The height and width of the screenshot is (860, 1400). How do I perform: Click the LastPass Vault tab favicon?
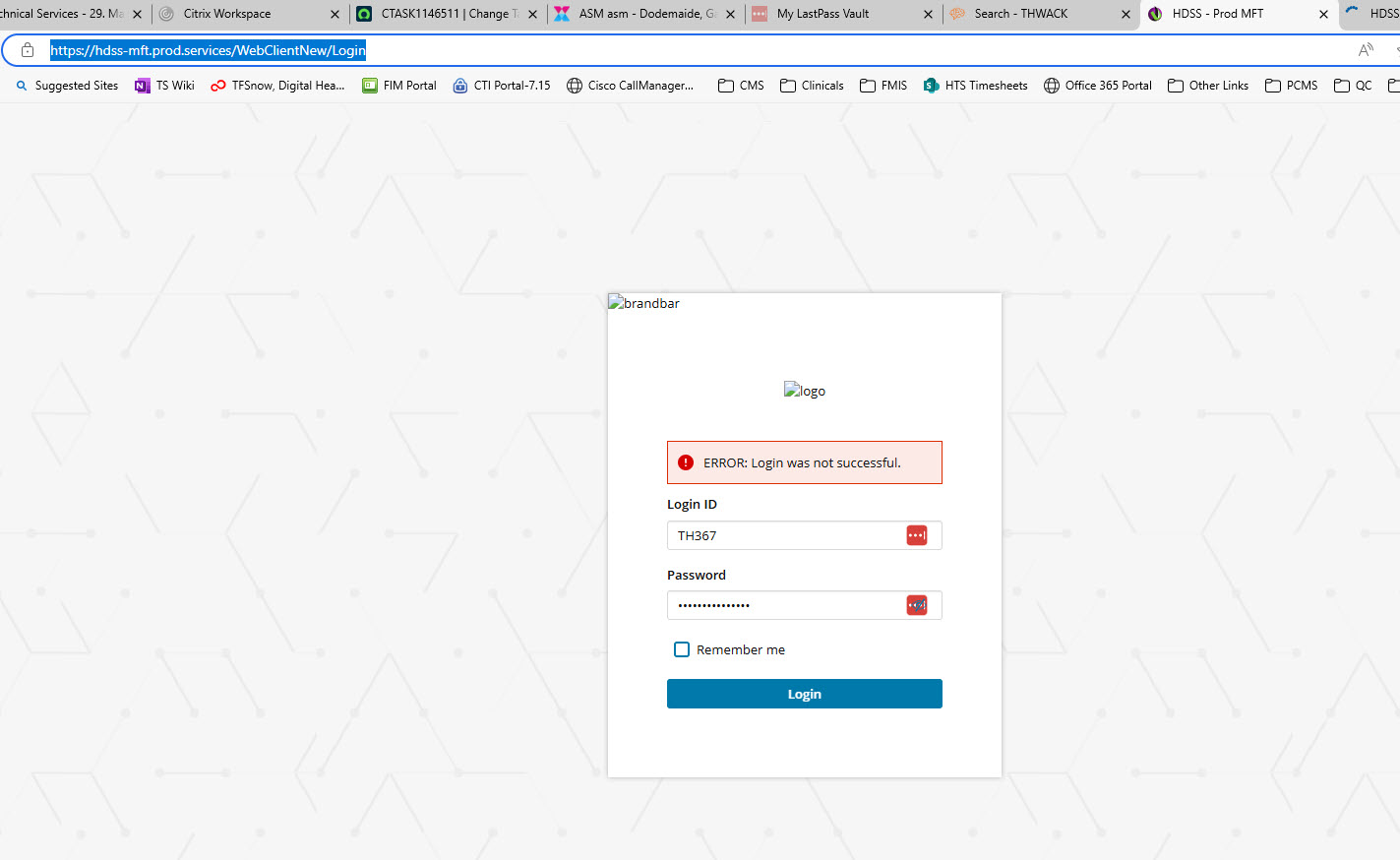[x=760, y=14]
